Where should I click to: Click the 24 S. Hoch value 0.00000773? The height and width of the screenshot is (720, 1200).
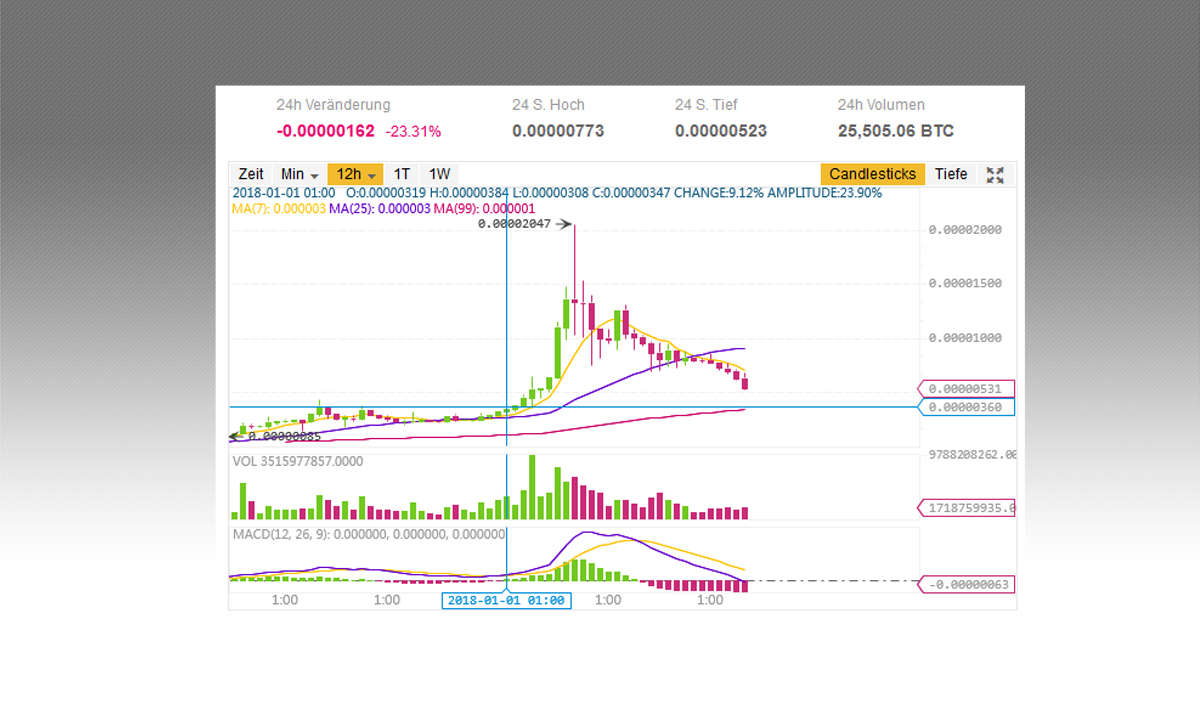tap(558, 131)
